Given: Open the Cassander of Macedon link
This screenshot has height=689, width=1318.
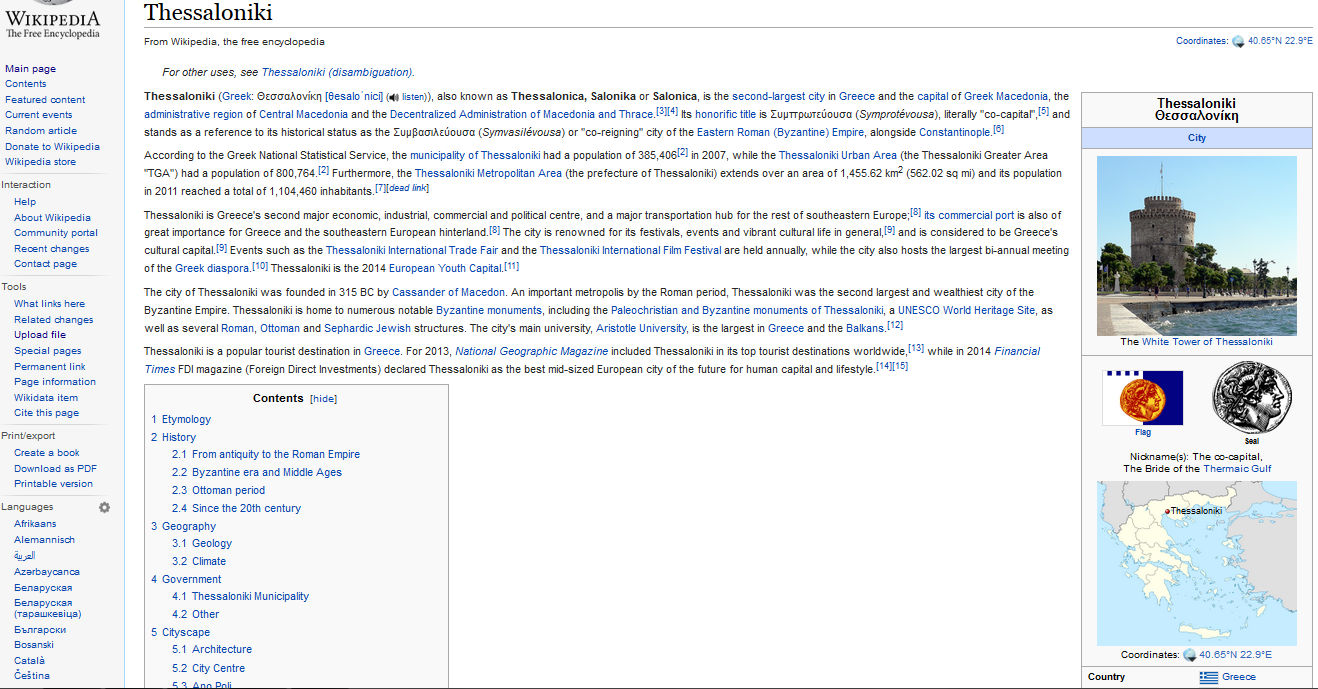Looking at the screenshot, I should [450, 293].
